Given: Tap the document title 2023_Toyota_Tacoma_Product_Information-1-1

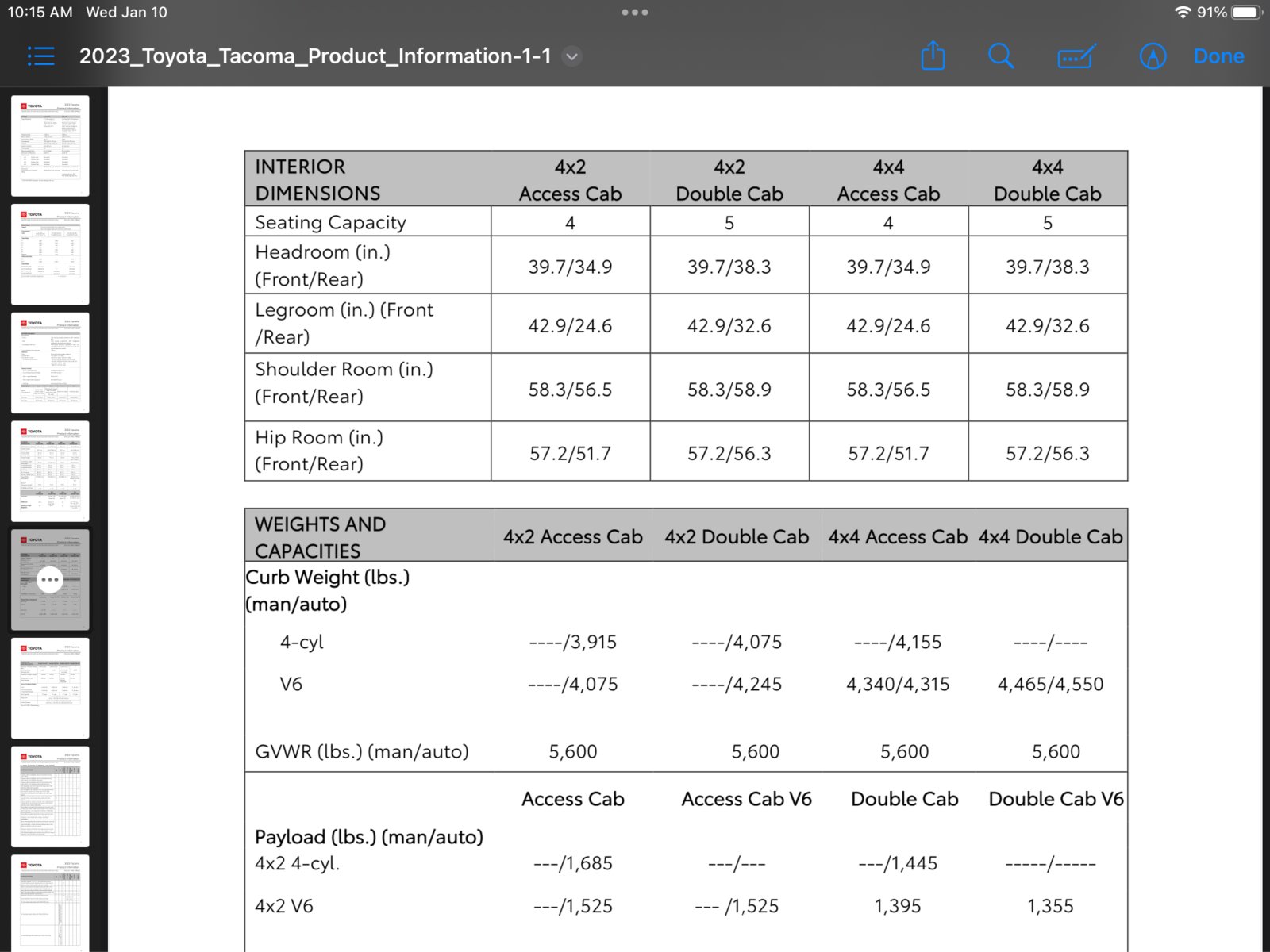Looking at the screenshot, I should pos(315,56).
